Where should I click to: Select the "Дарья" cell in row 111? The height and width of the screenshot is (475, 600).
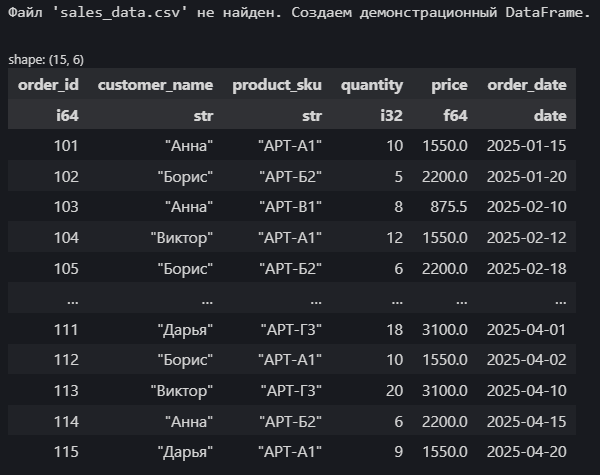click(x=185, y=330)
